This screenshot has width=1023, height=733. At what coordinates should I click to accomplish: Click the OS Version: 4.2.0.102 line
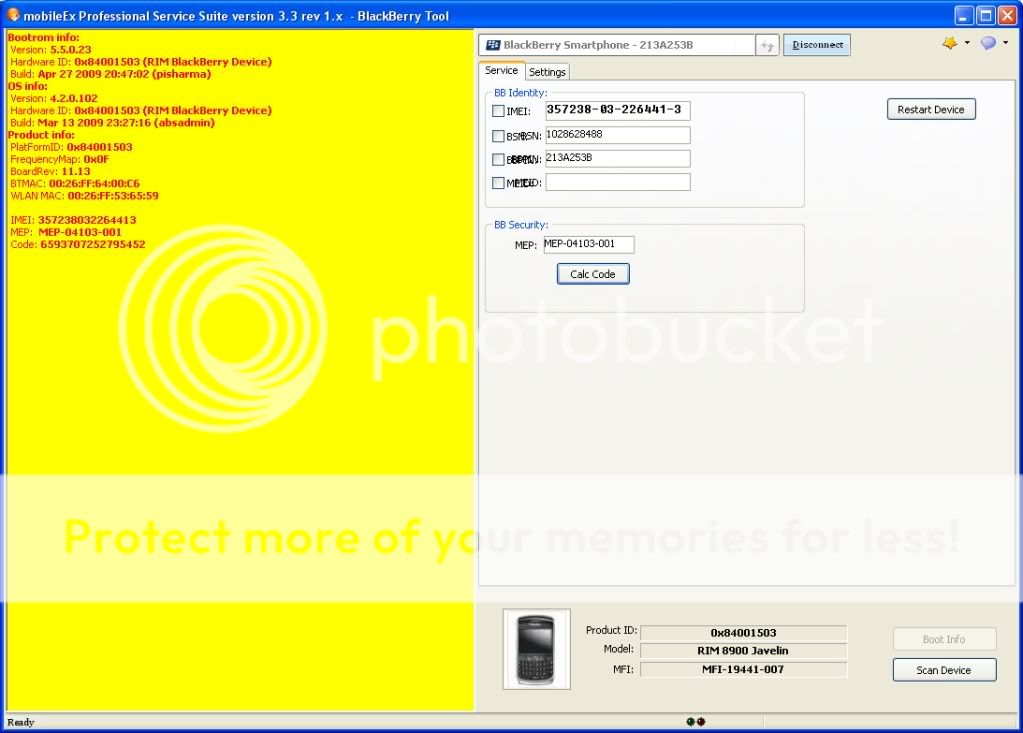54,98
